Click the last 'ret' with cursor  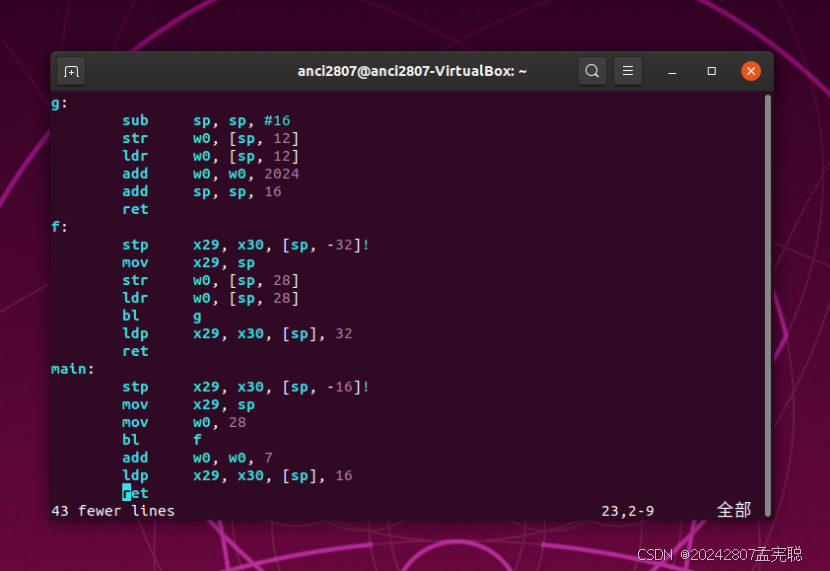pyautogui.click(x=135, y=493)
